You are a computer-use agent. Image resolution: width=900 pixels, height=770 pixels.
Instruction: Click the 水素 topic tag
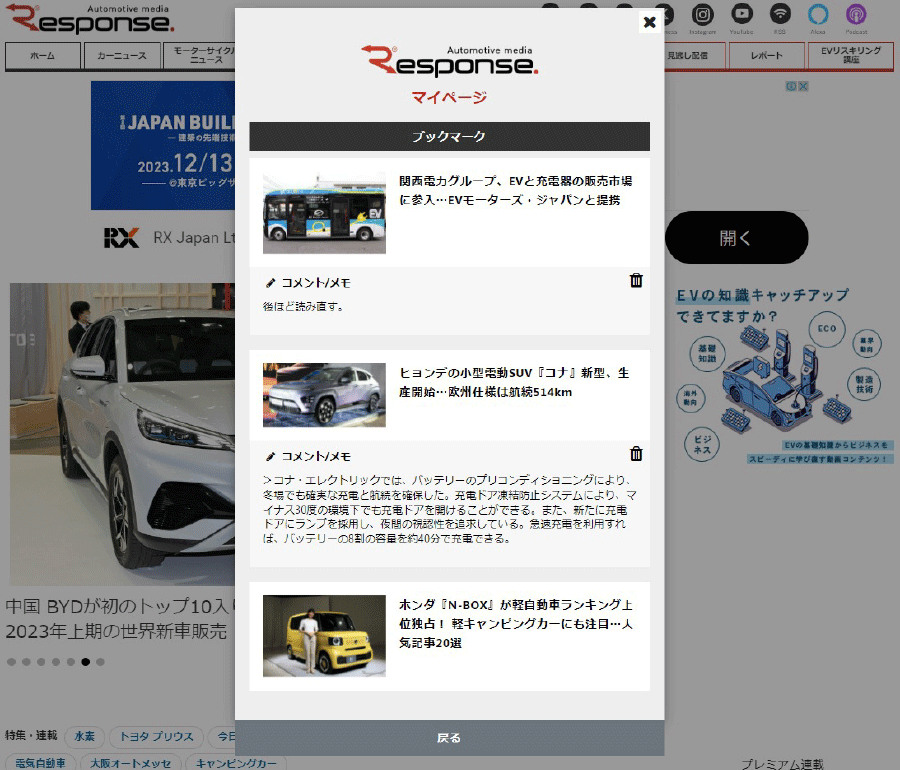84,736
